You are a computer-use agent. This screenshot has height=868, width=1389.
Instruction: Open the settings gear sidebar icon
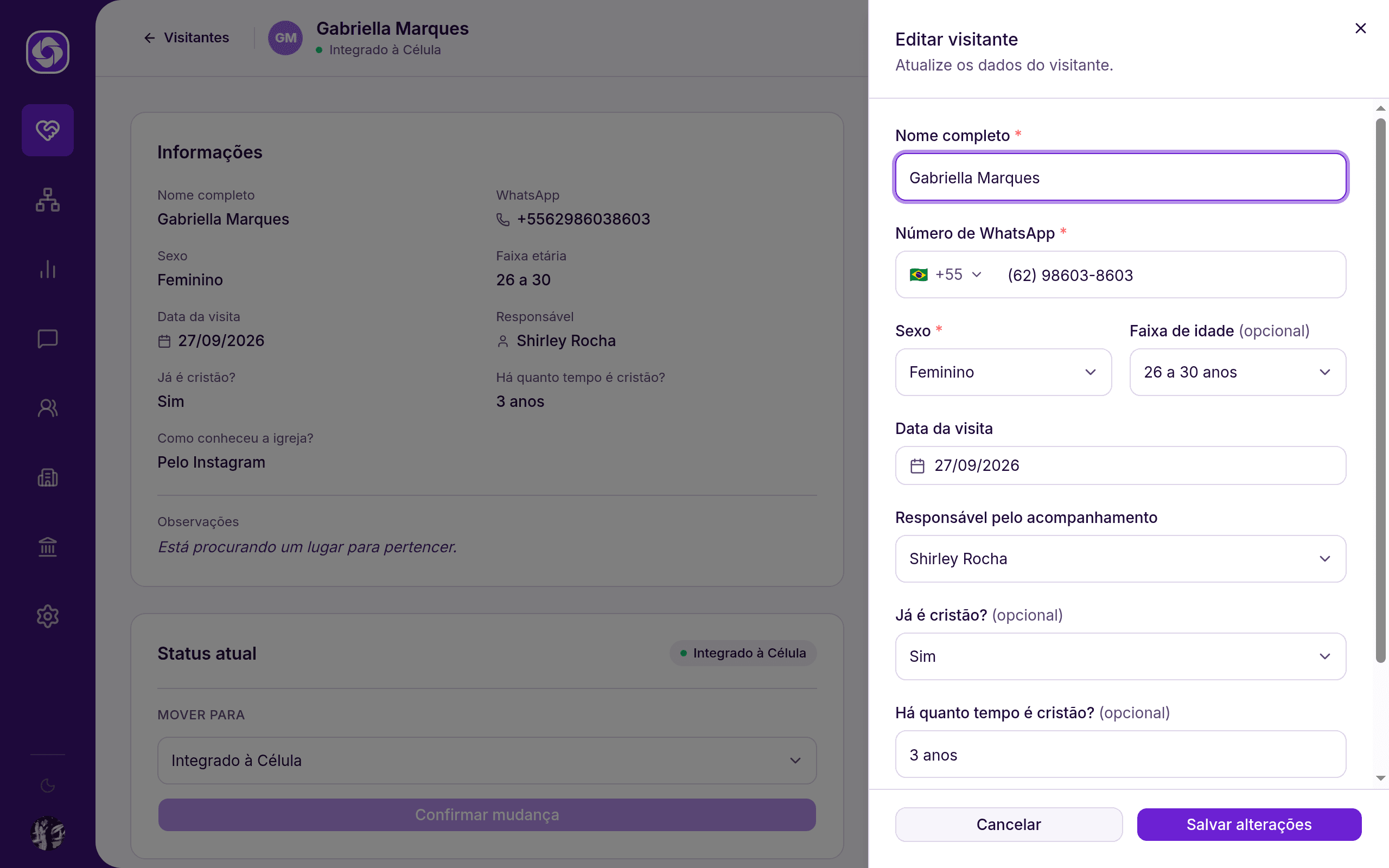point(48,617)
